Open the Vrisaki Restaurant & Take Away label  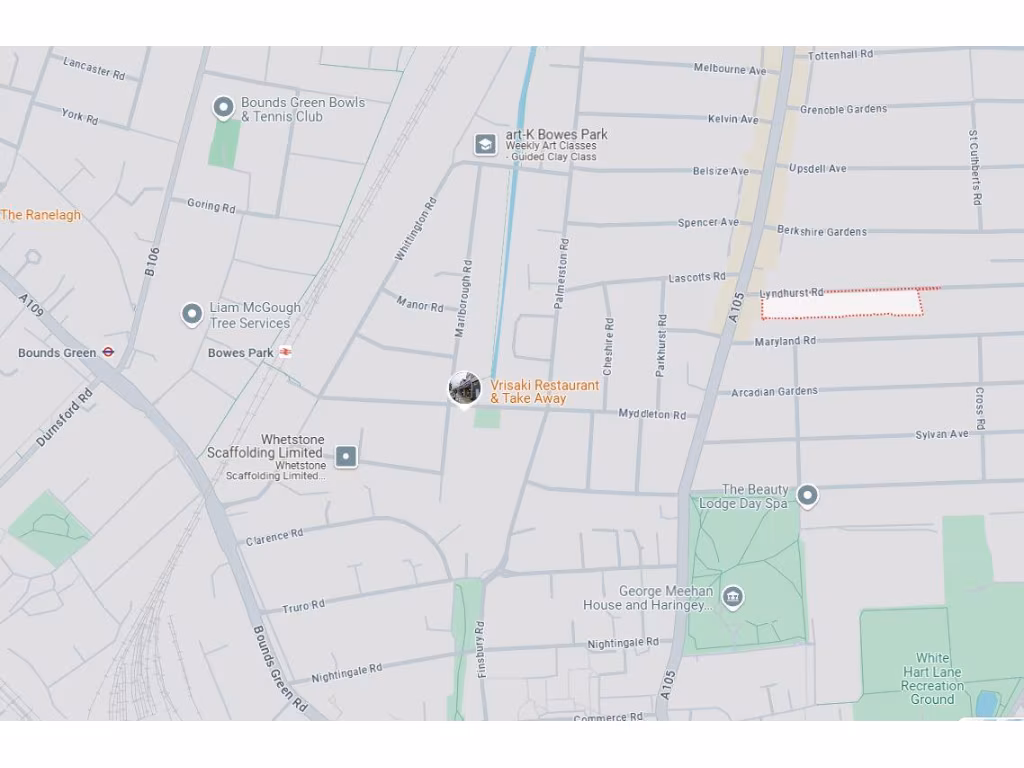point(544,392)
